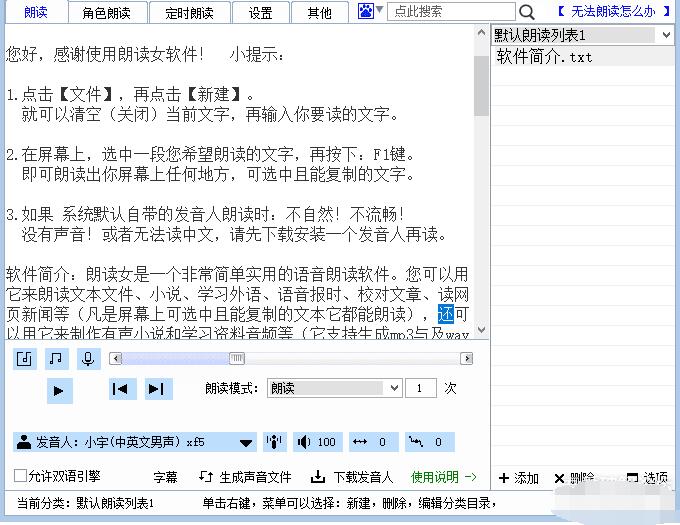Viewport: 680px width, 525px height.
Task: Click the text area scroll-up arrow
Action: tap(481, 33)
